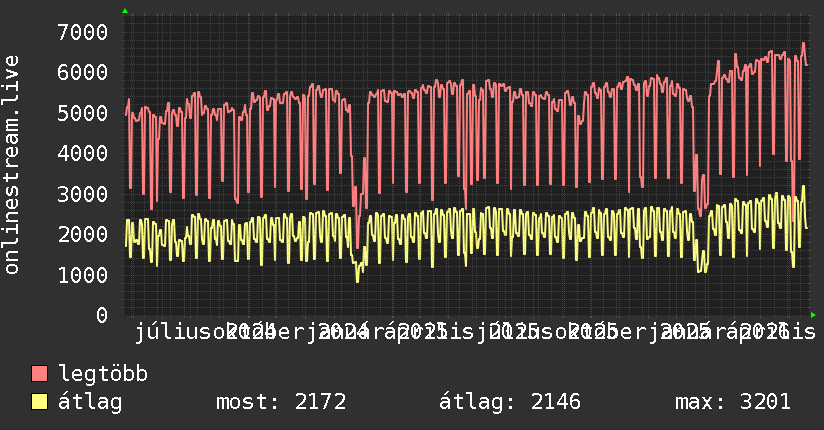Screen dimensions: 824x430
Task: Click the 4000 y-axis label
Action: [83, 153]
